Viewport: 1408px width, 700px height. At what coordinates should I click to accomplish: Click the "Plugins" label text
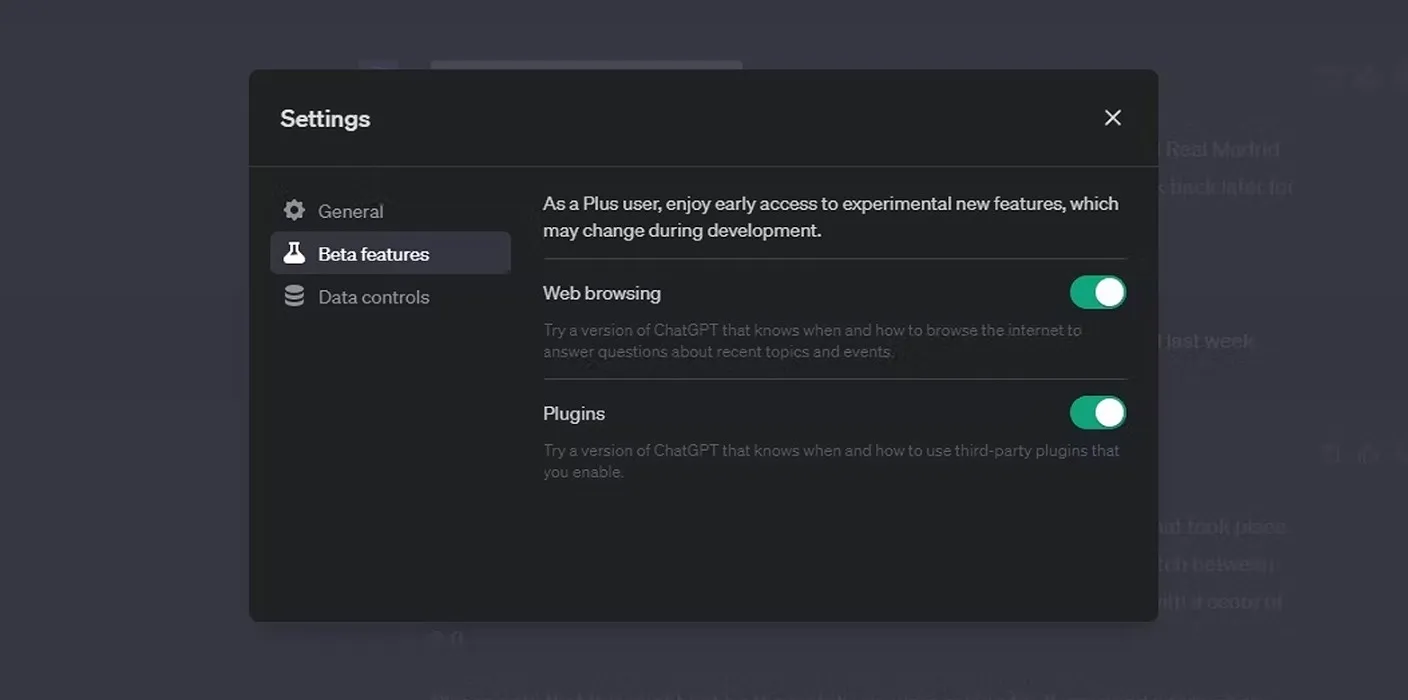pos(574,414)
